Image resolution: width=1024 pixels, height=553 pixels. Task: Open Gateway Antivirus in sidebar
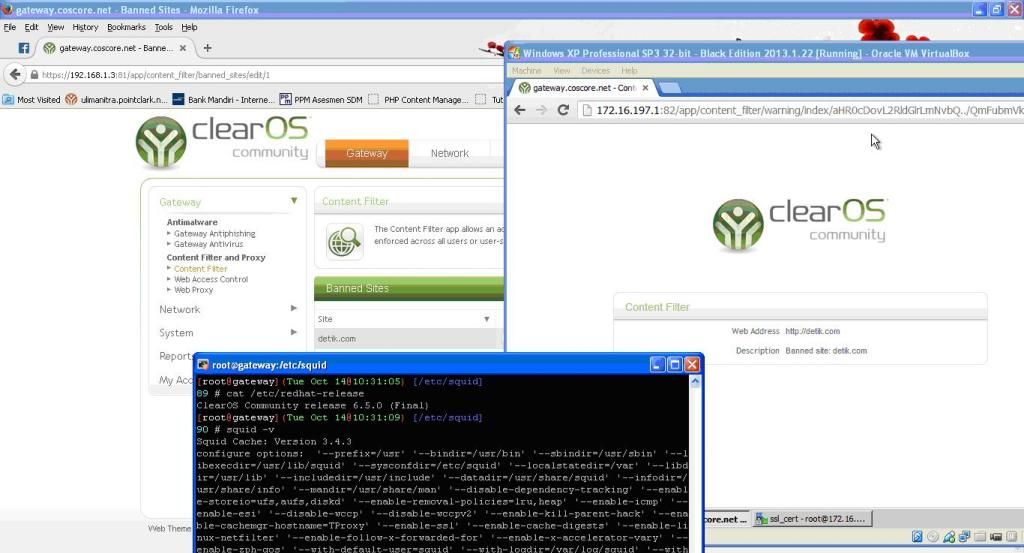[x=208, y=244]
